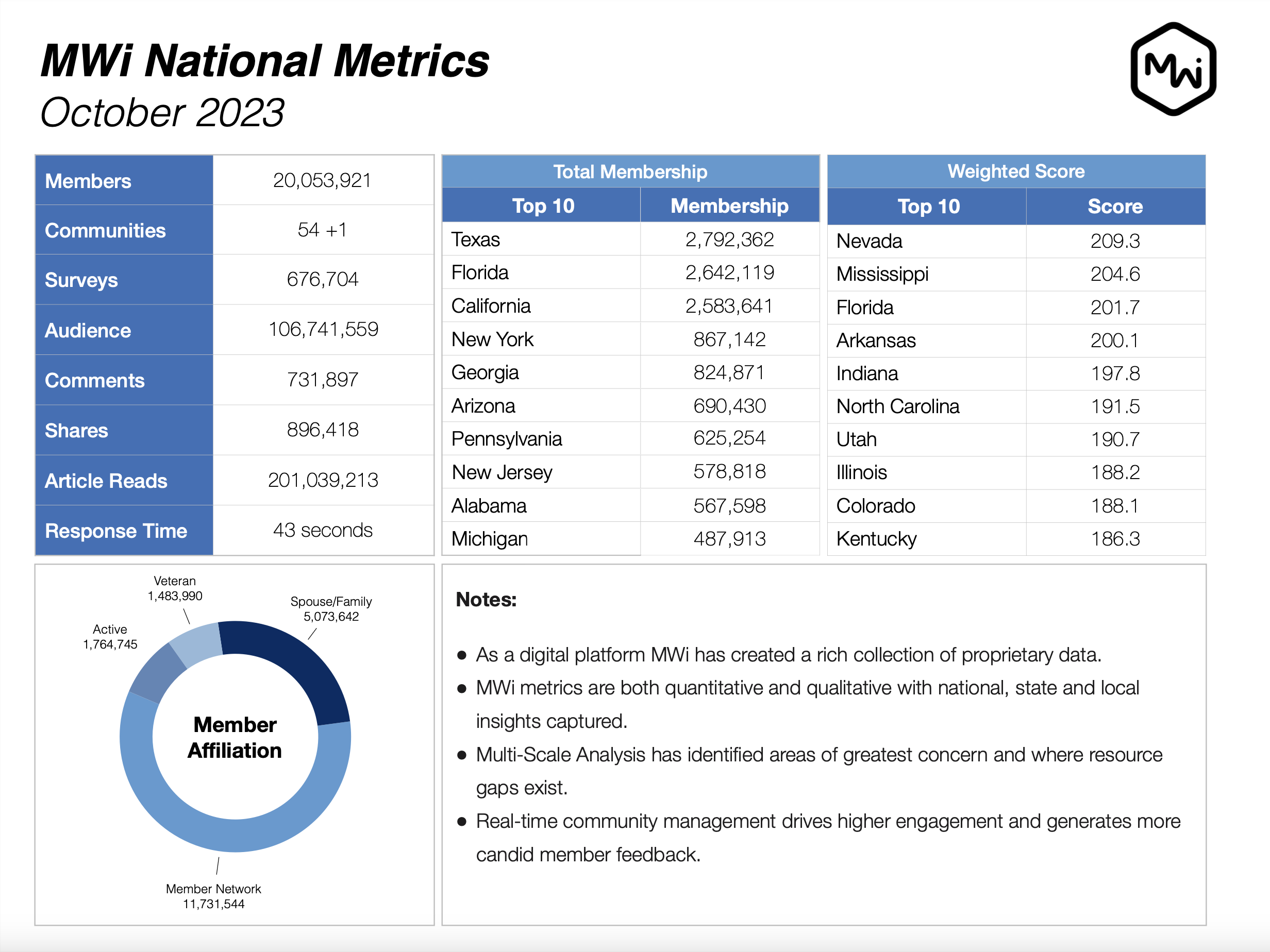Click the value 20,053,921
This screenshot has height=952, width=1270.
click(x=322, y=180)
